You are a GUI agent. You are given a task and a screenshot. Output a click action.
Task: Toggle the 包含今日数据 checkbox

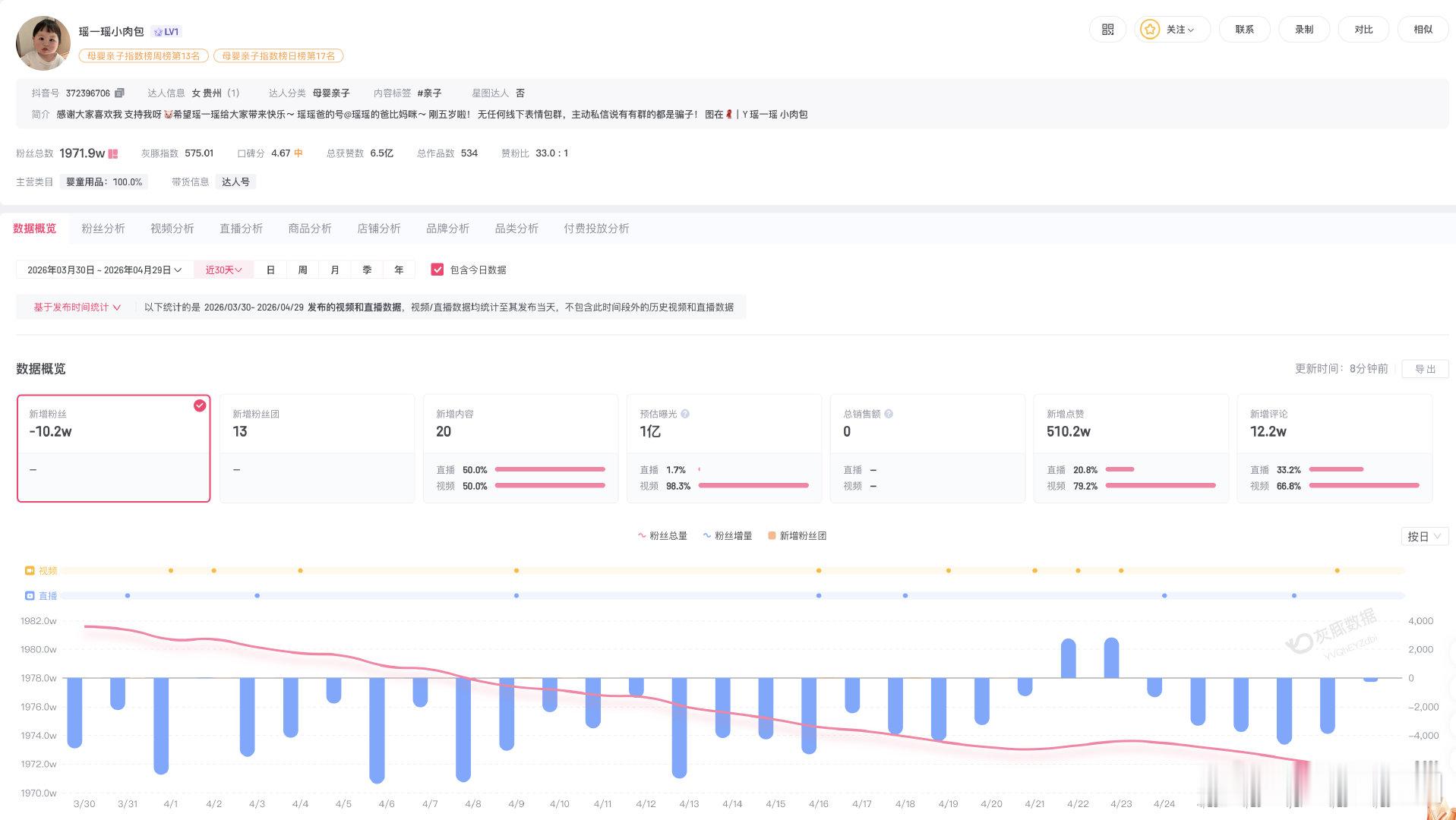click(x=437, y=270)
